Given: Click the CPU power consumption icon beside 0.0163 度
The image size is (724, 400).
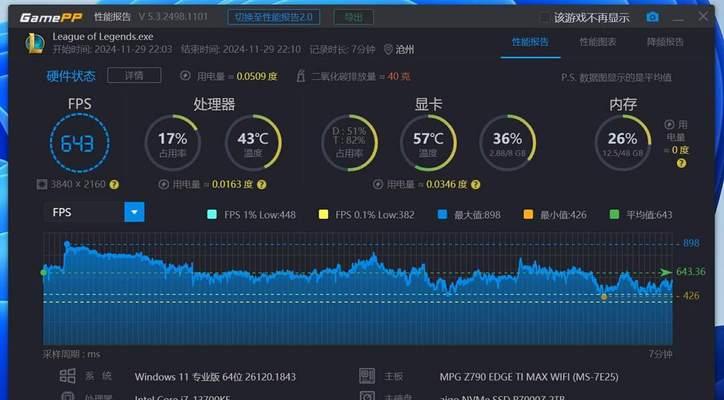Looking at the screenshot, I should tap(163, 185).
